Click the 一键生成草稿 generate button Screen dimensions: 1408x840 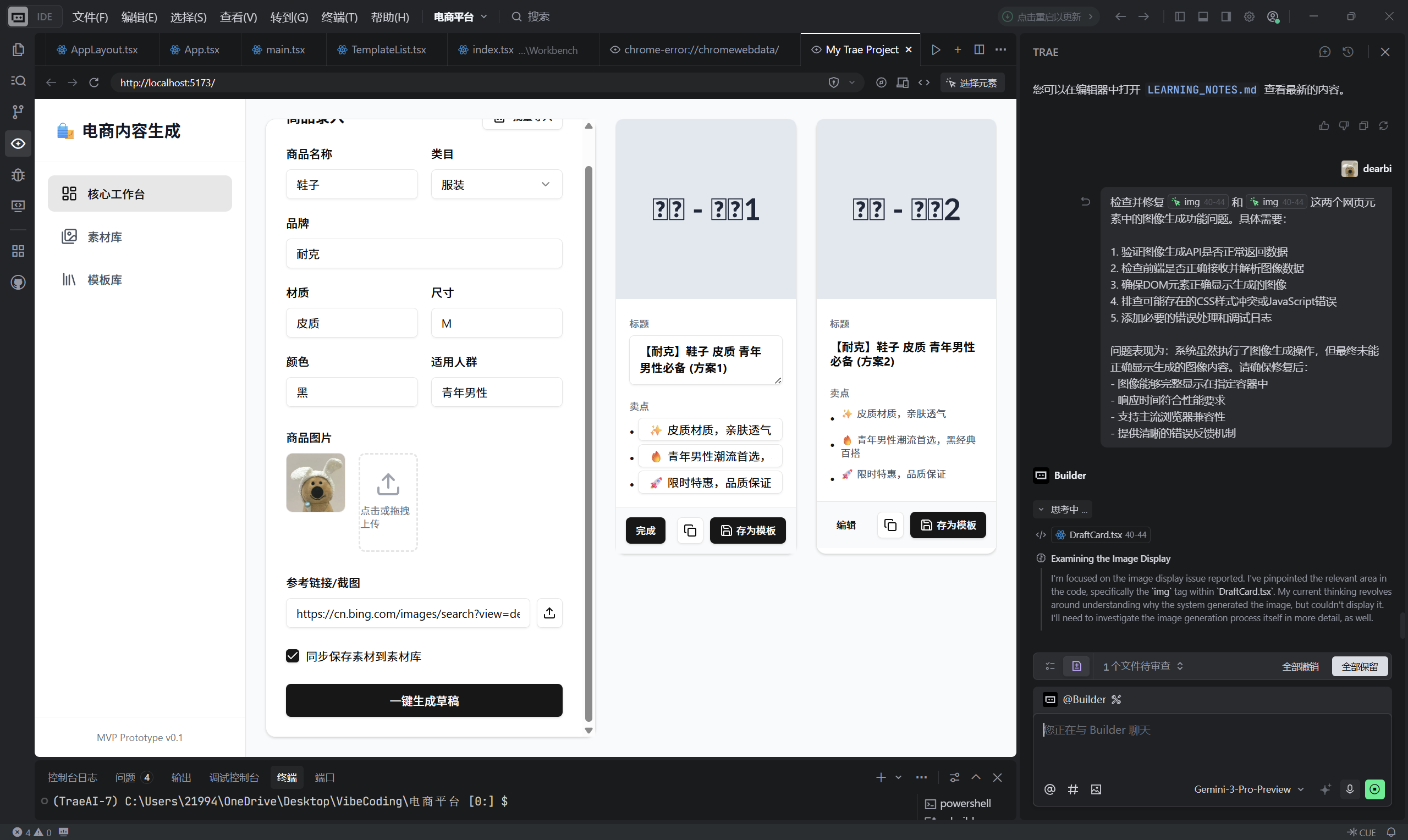point(424,700)
